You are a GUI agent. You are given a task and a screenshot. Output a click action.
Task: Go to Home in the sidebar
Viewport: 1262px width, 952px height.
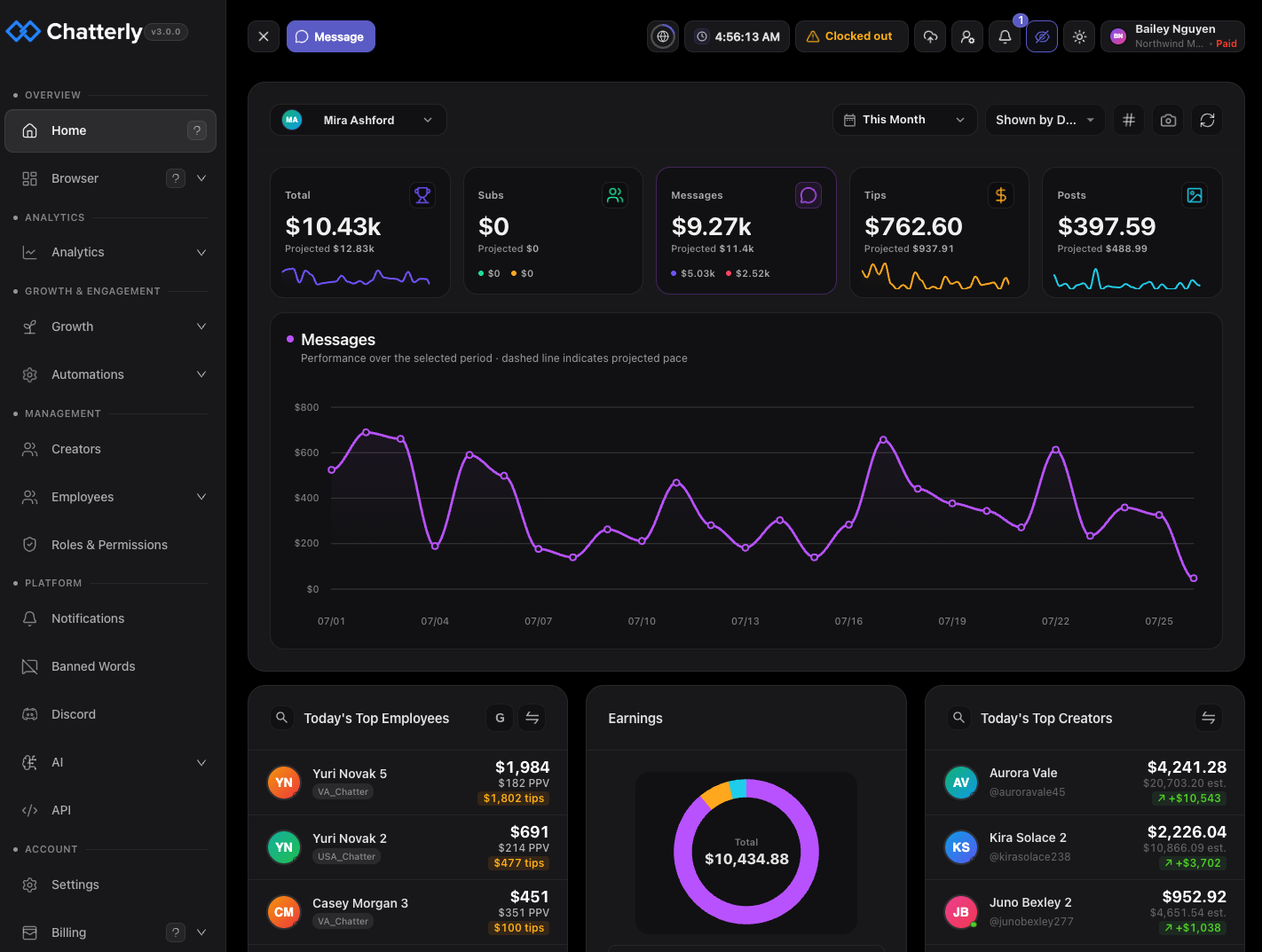tap(111, 130)
